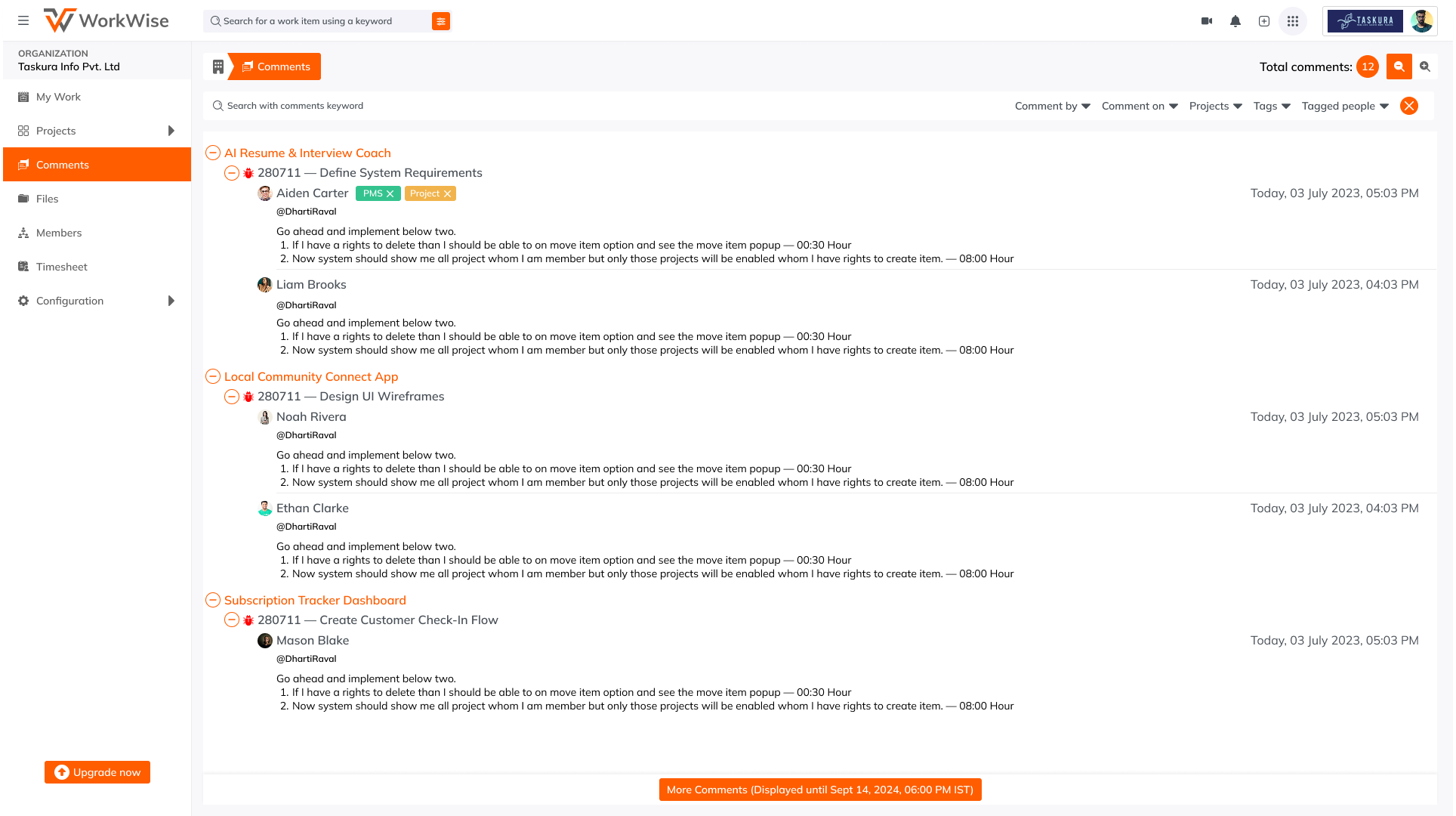Screen dimensions: 1456x816
Task: Open the Comment by dropdown filter
Action: tap(1052, 106)
